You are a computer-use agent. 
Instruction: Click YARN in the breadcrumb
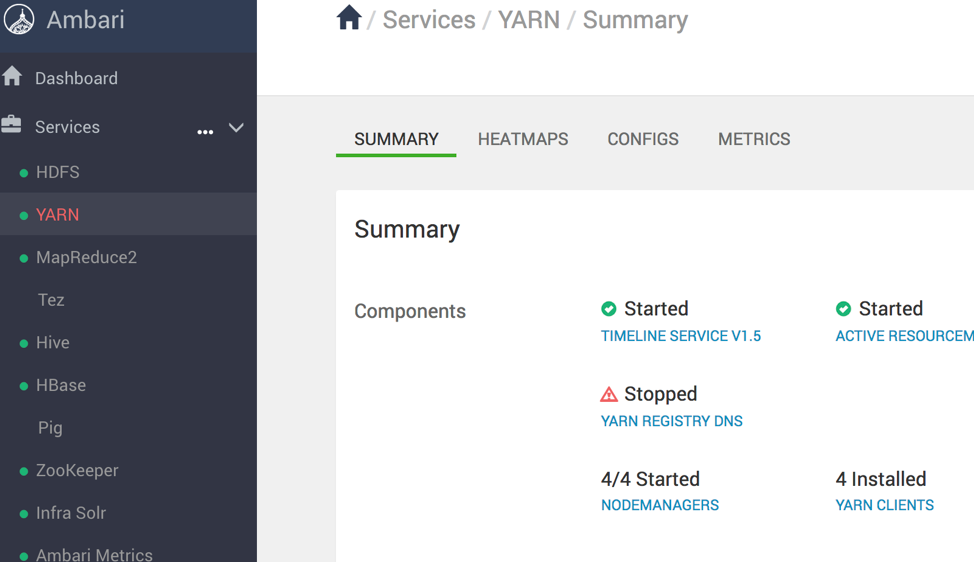point(529,20)
